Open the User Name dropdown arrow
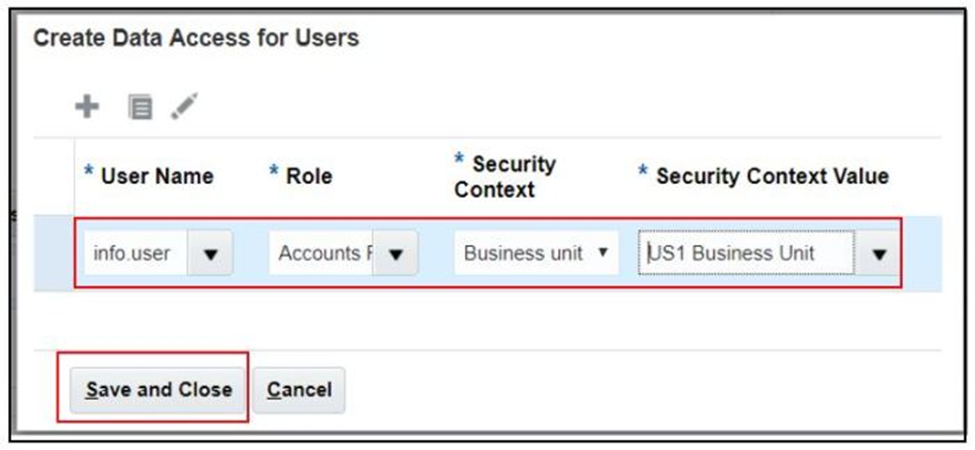Viewport: 975px width, 450px height. coord(210,253)
